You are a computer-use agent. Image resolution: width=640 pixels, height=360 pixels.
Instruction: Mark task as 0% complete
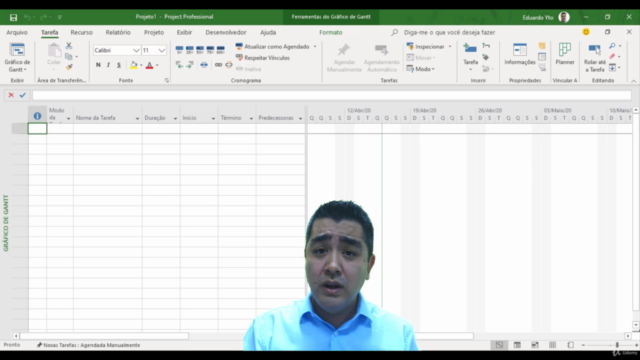click(x=179, y=50)
